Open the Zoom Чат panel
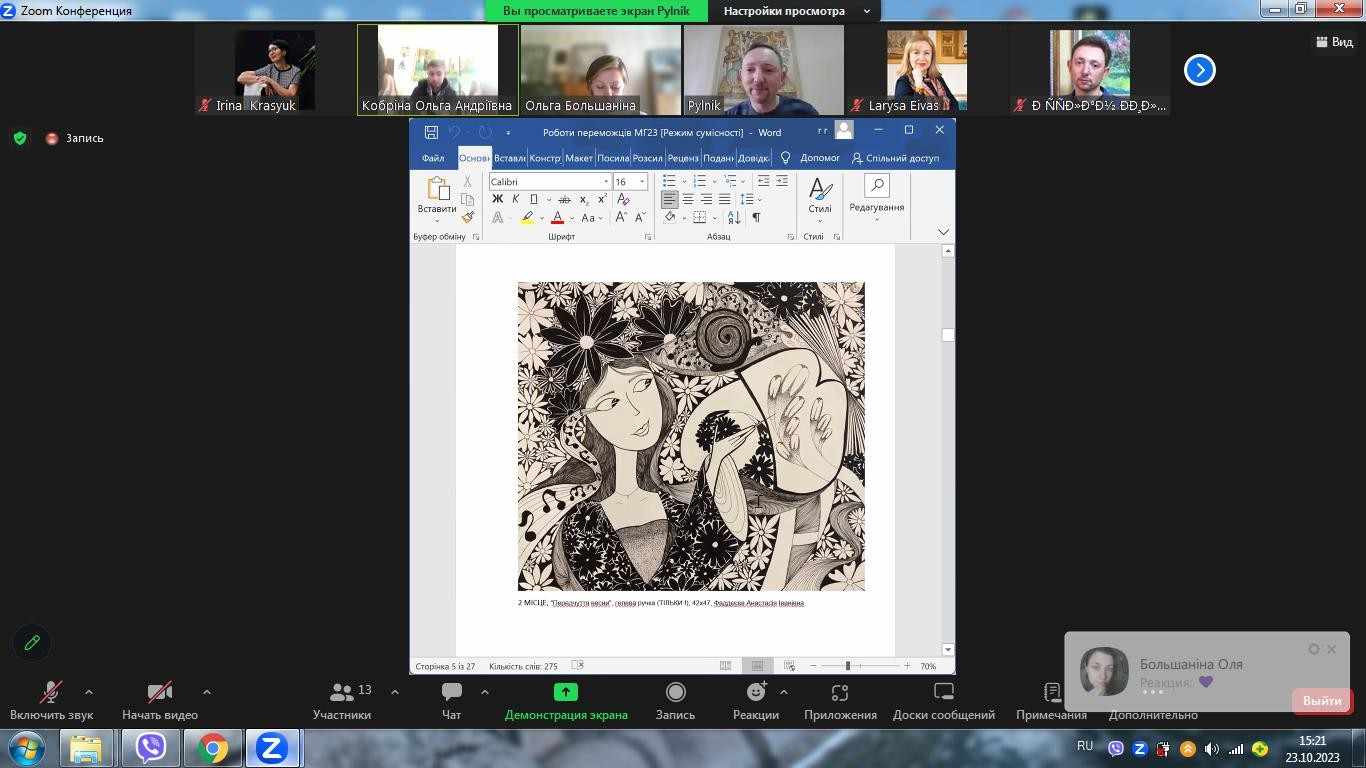 tap(451, 701)
